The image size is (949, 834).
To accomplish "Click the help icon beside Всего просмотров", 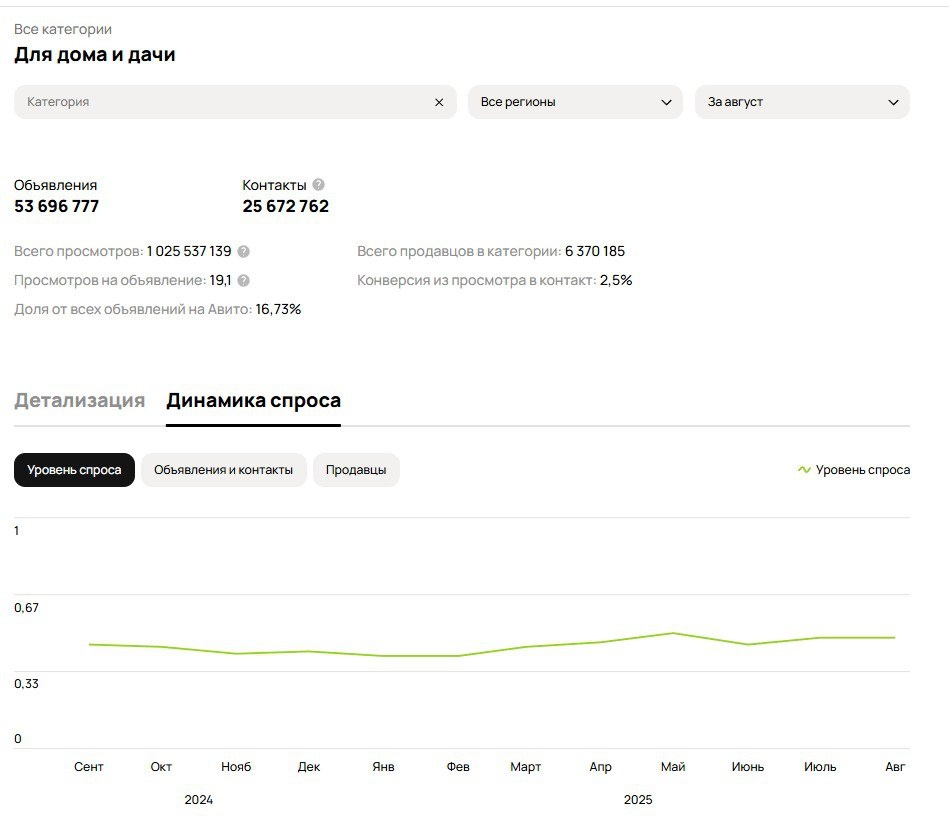I will pos(243,252).
